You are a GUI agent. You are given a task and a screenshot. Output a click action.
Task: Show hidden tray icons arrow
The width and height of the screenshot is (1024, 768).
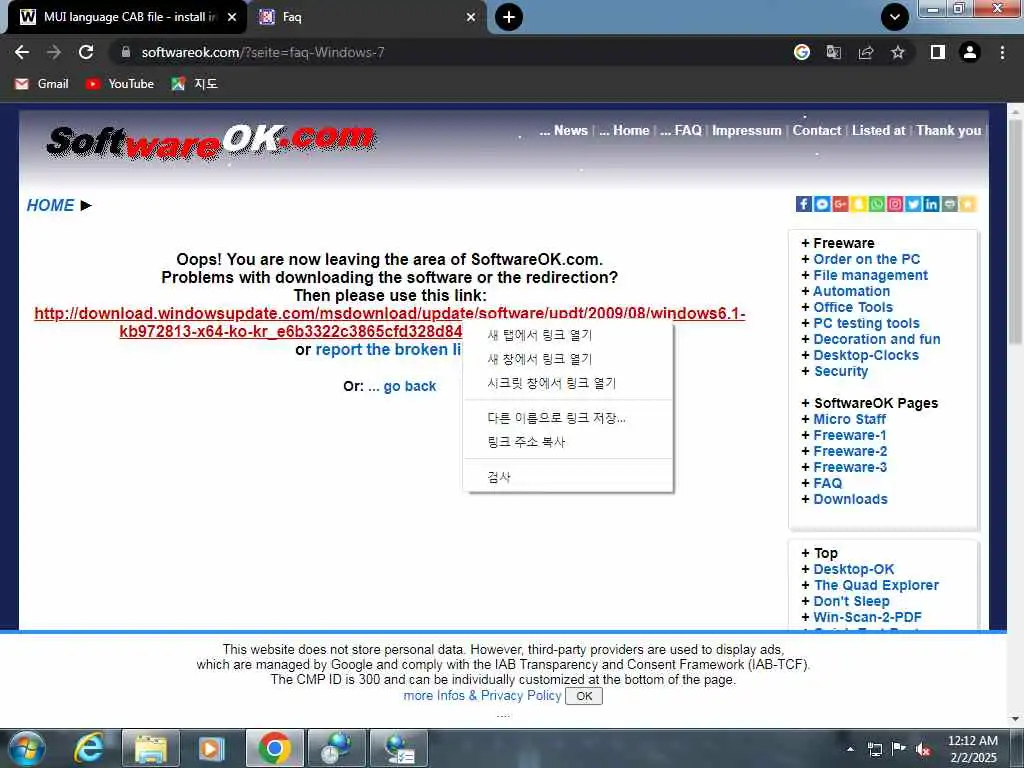pyautogui.click(x=850, y=749)
